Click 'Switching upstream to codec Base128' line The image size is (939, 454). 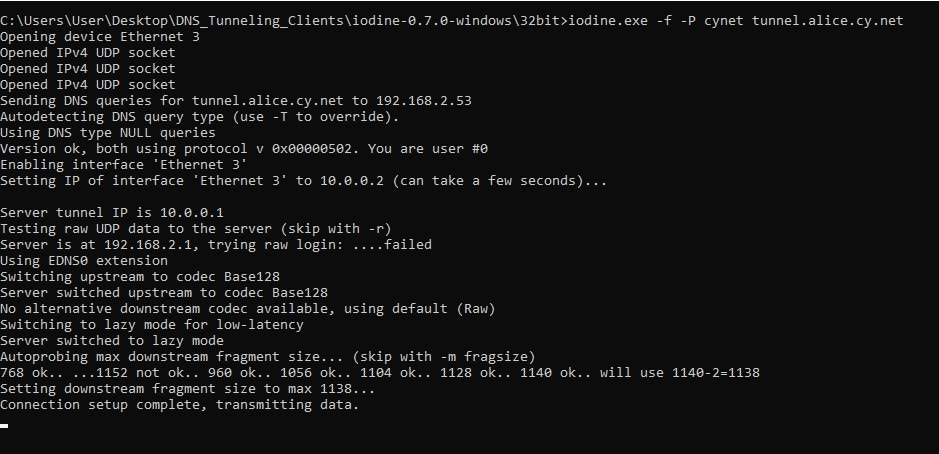click(140, 277)
